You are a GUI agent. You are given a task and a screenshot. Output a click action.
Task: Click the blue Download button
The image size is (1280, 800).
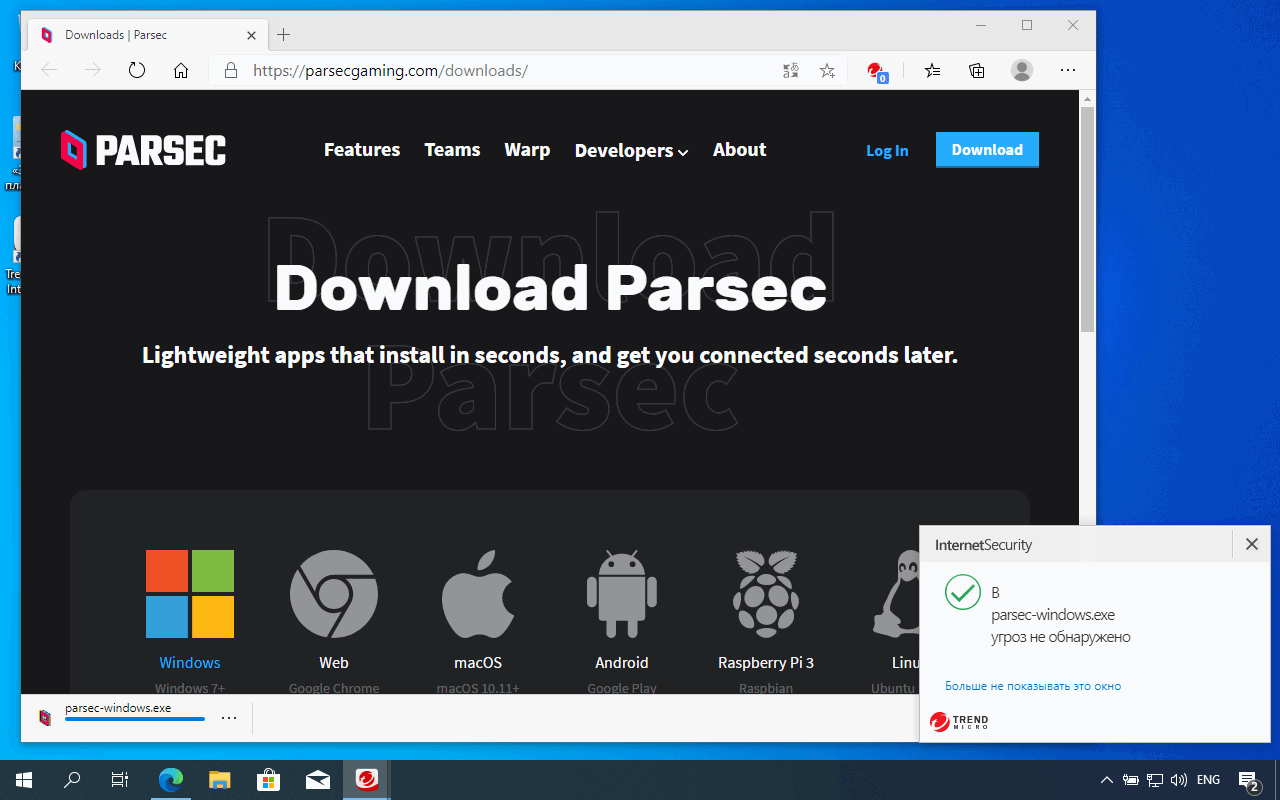point(987,150)
